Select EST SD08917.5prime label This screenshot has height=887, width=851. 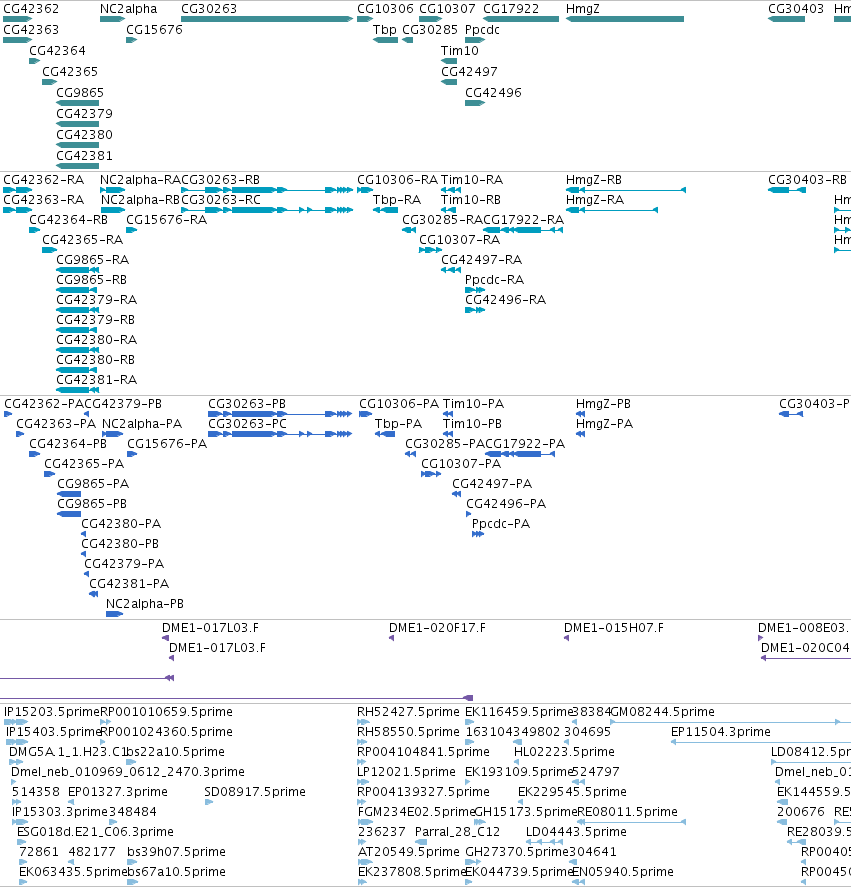click(x=255, y=792)
